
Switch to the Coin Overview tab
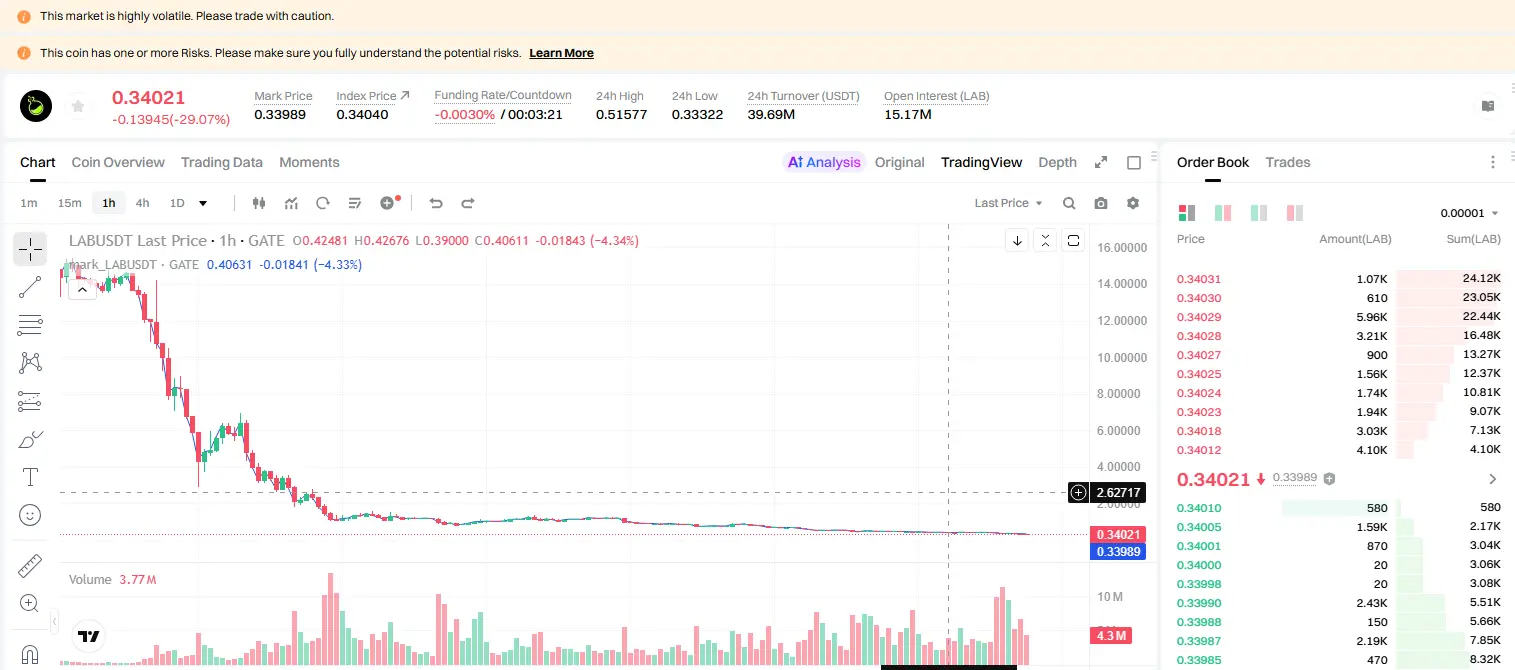point(118,162)
